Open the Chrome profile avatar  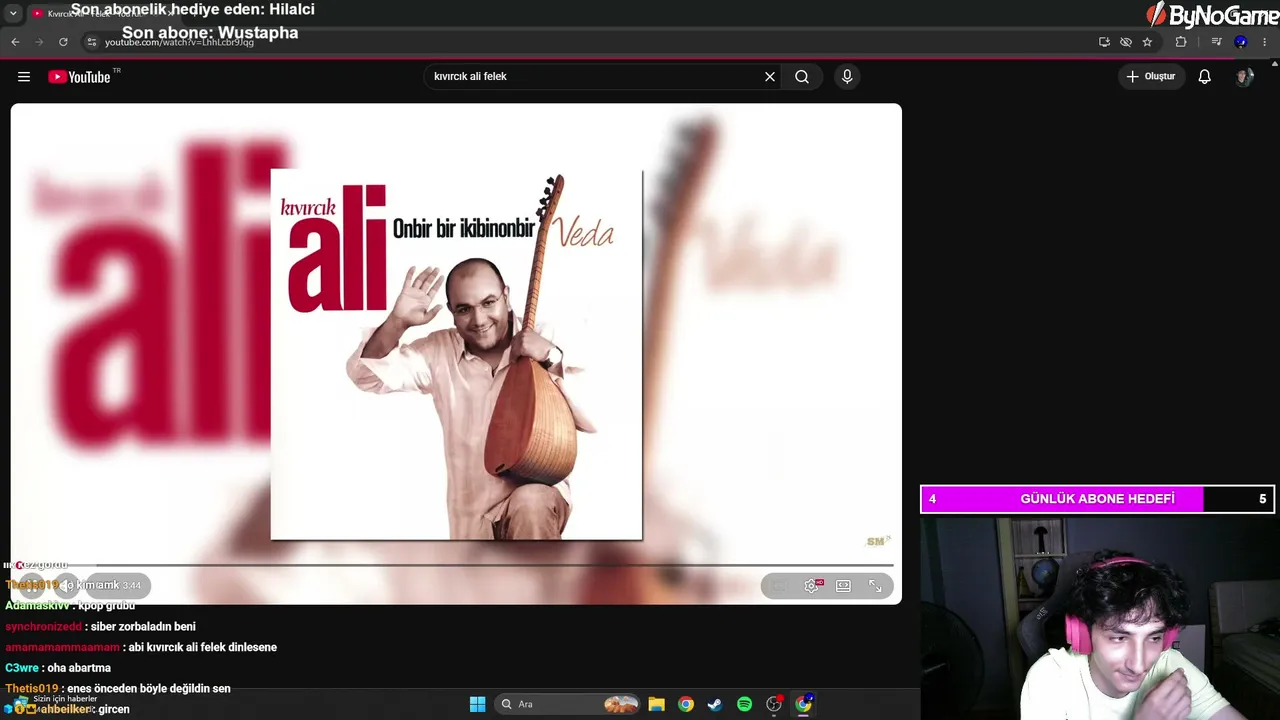click(1241, 42)
